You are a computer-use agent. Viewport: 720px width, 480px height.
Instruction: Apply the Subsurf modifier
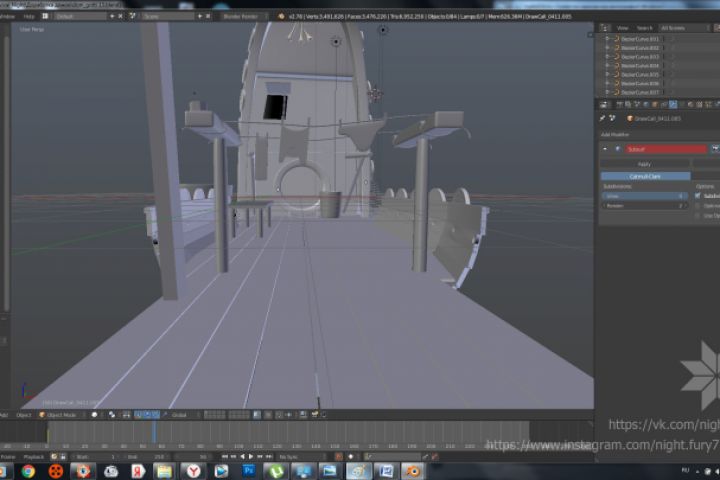(644, 164)
